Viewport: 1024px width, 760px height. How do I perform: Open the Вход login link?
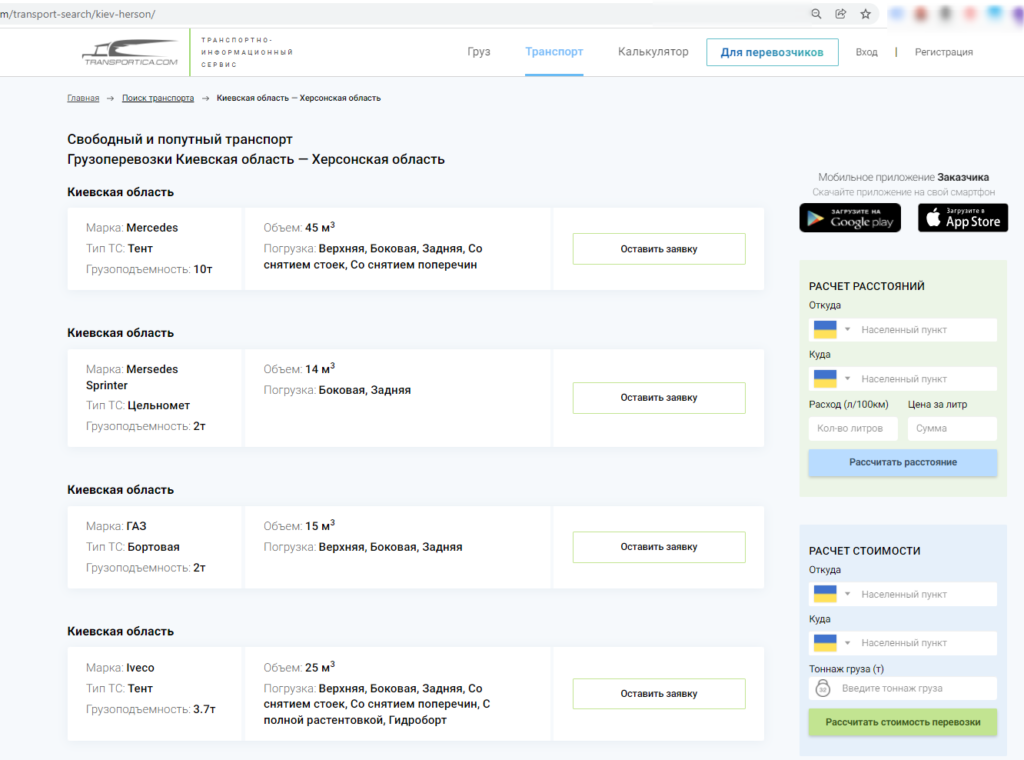[867, 52]
